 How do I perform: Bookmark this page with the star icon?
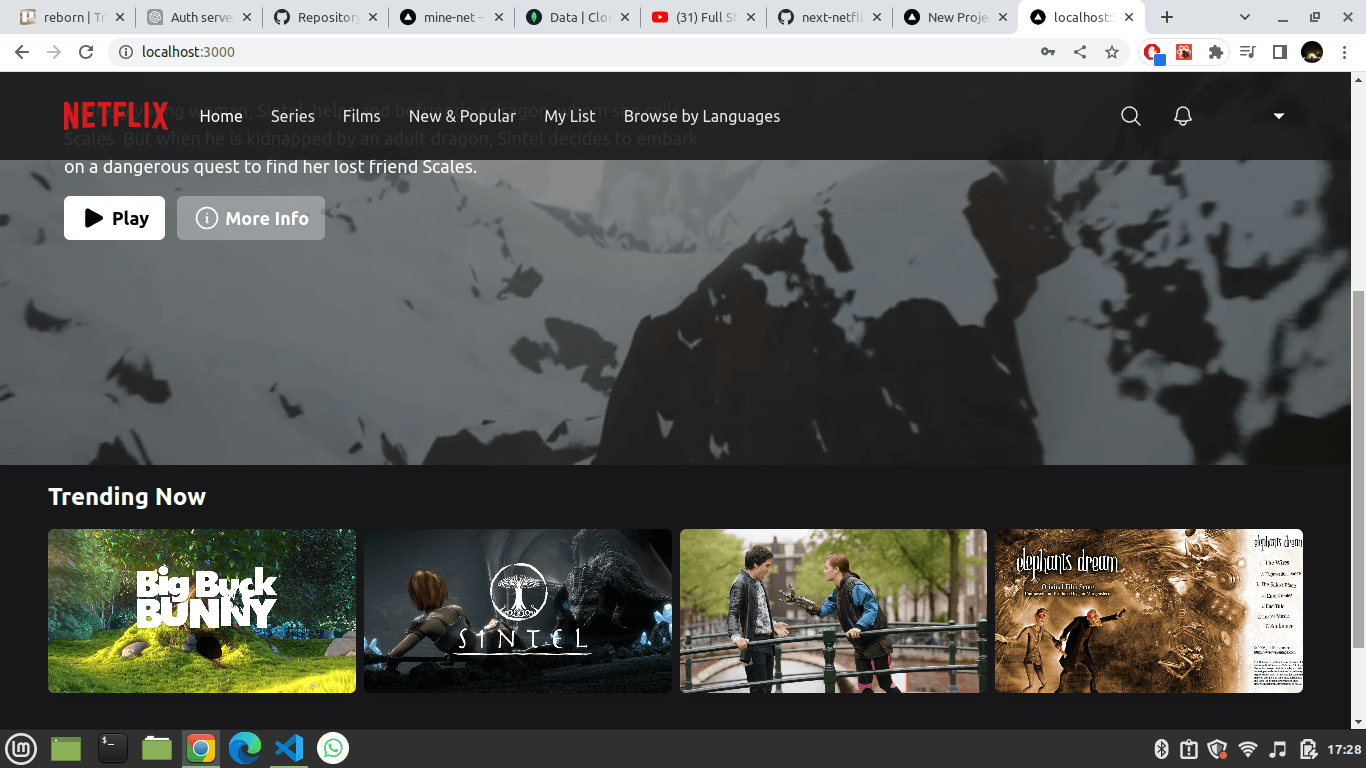[x=1112, y=52]
